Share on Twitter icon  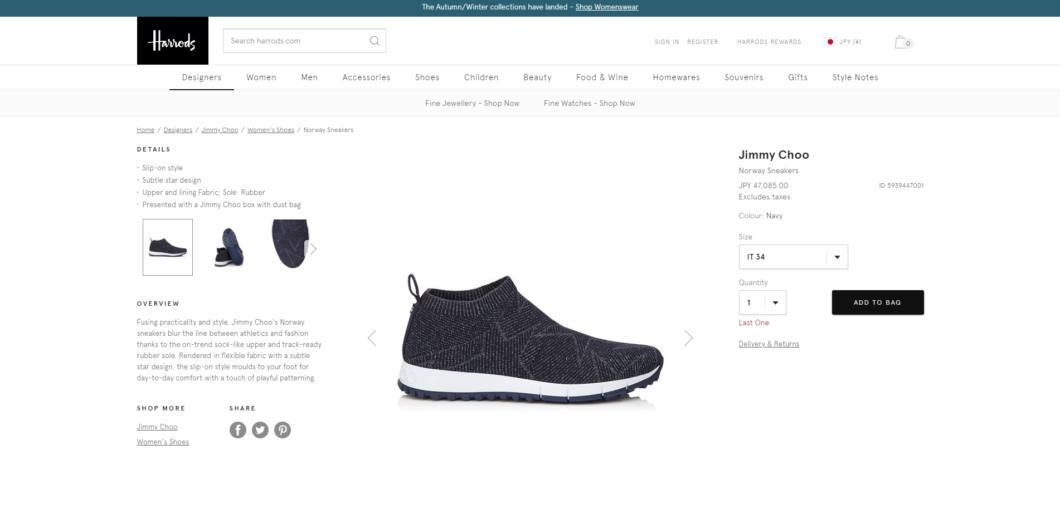[x=260, y=430]
